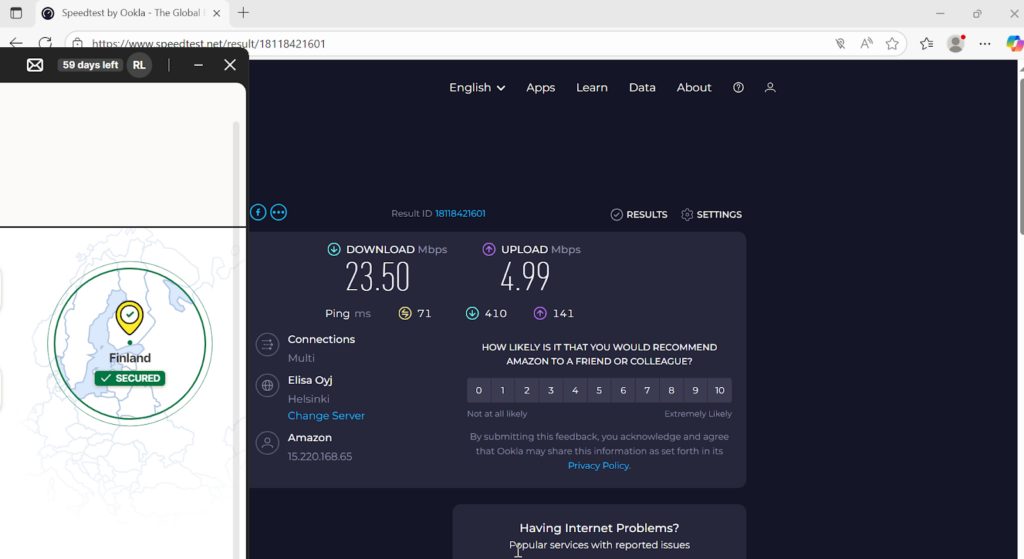This screenshot has width=1024, height=559.
Task: Click the address bar URL
Action: point(208,44)
